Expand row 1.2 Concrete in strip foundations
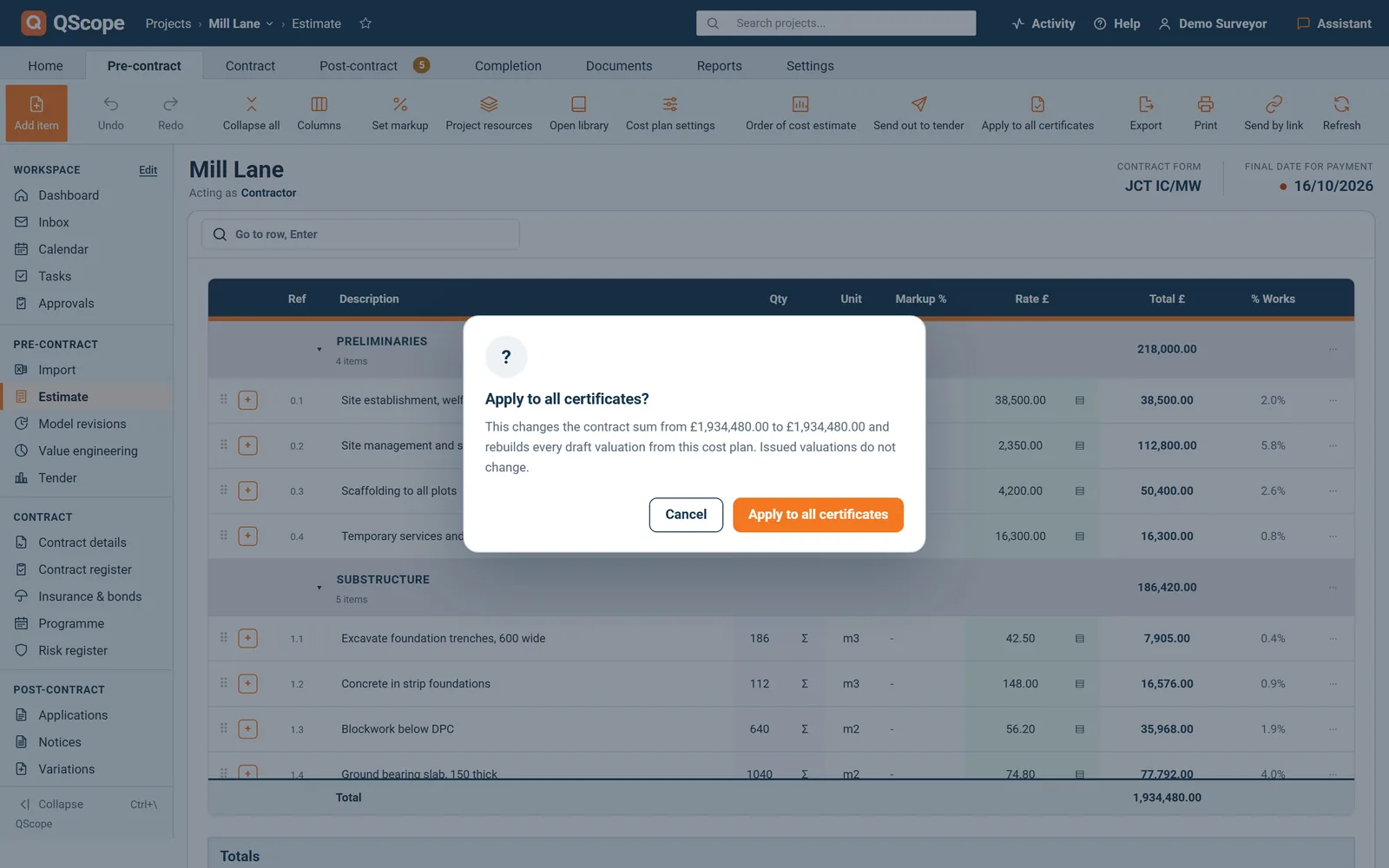This screenshot has height=868, width=1389. 247,684
